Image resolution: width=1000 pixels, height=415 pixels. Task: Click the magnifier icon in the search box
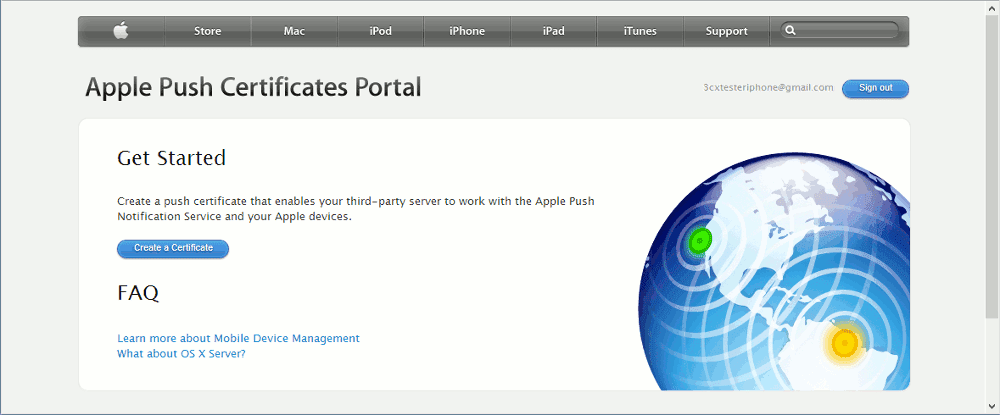pyautogui.click(x=791, y=31)
